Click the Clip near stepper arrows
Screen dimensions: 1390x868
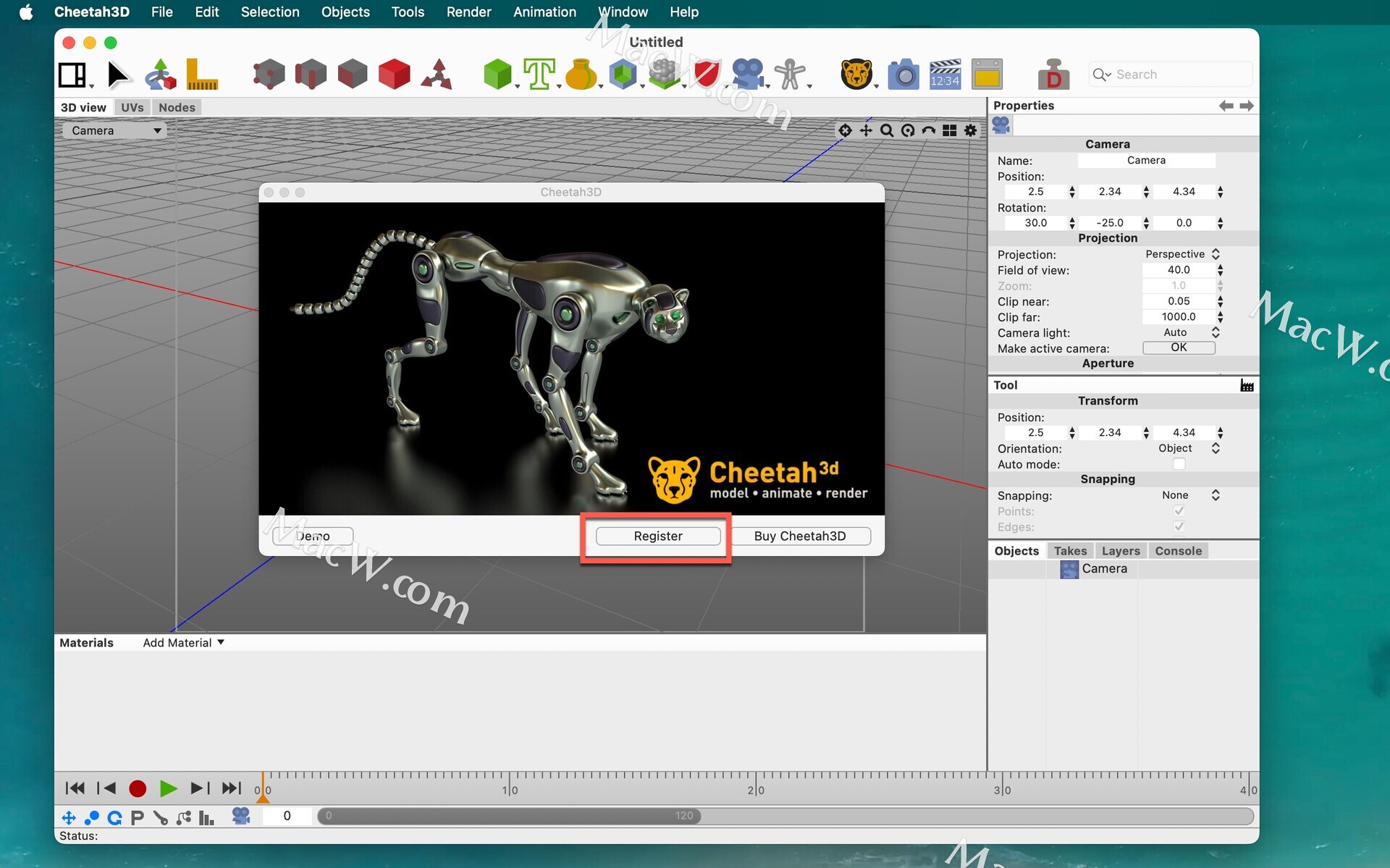point(1220,301)
